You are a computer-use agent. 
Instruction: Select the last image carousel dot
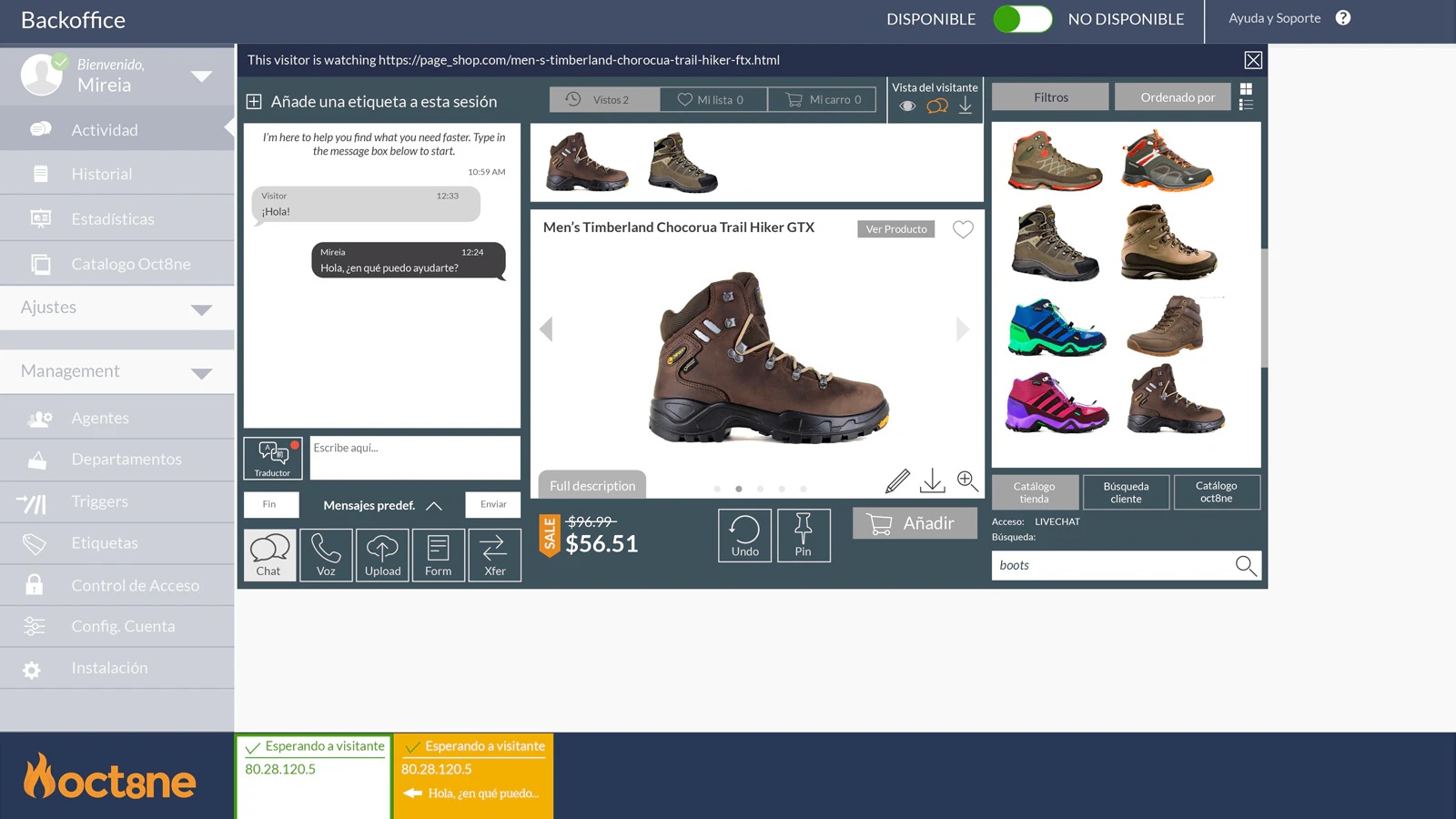pyautogui.click(x=804, y=489)
